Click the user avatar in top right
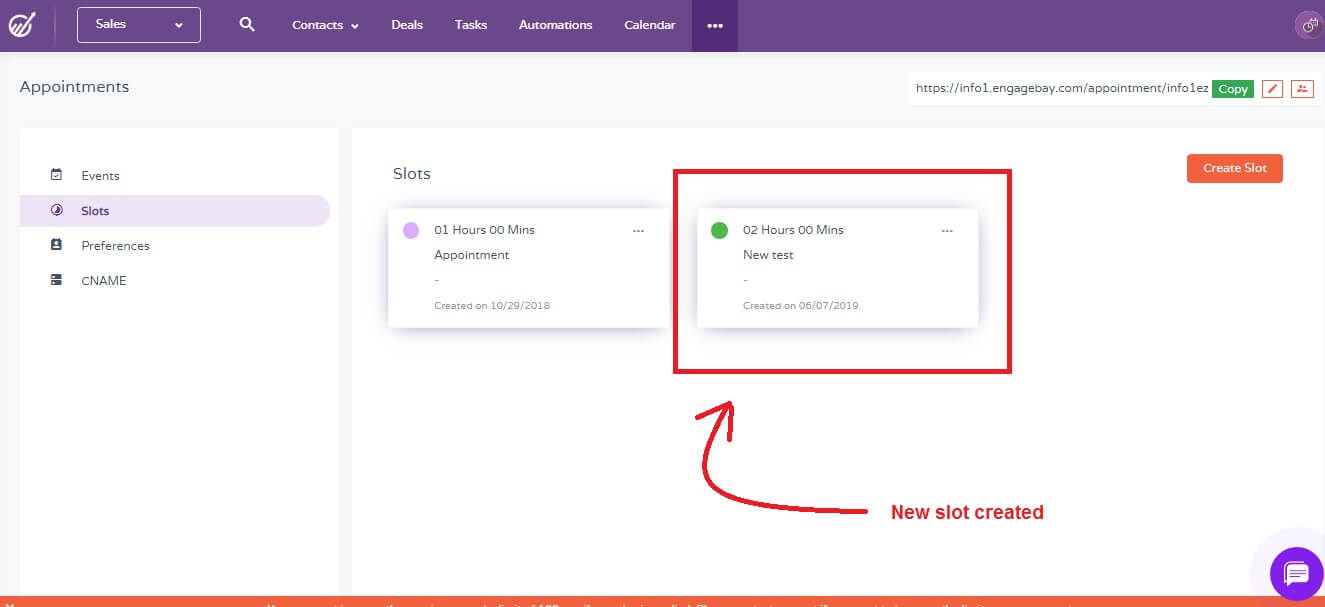The height and width of the screenshot is (607, 1325). (1308, 26)
